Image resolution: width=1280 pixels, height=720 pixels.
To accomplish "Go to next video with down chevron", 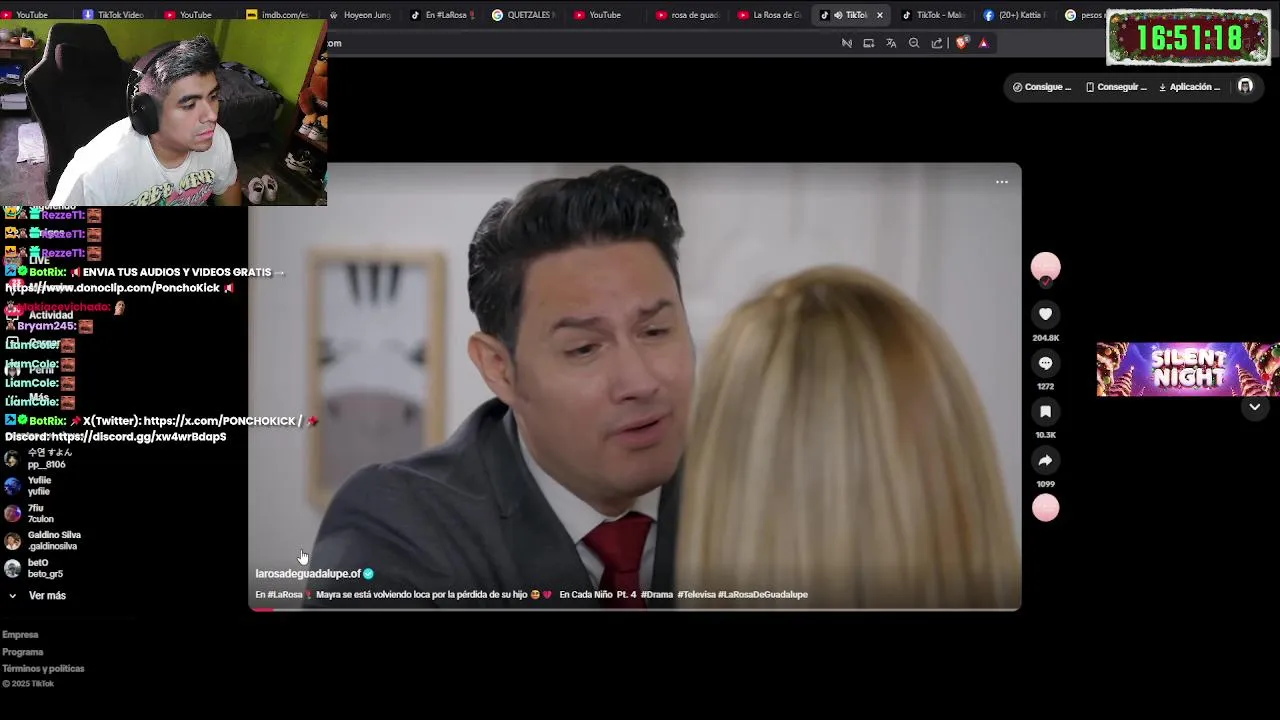I will tap(1254, 407).
